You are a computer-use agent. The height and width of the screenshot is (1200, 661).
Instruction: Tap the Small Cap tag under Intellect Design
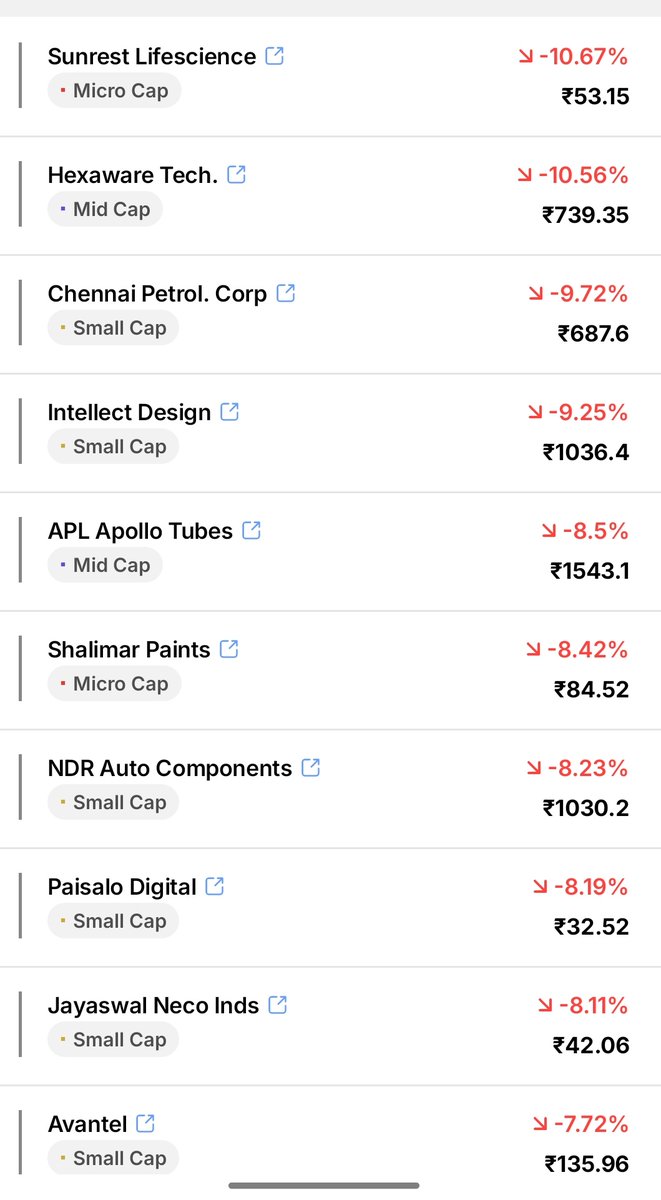tap(113, 447)
